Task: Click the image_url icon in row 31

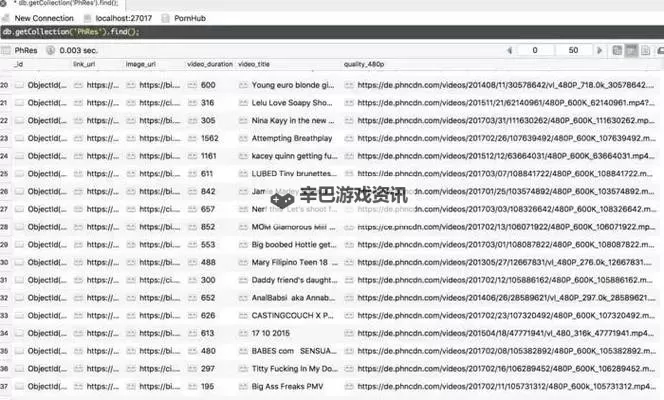Action: 131,280
